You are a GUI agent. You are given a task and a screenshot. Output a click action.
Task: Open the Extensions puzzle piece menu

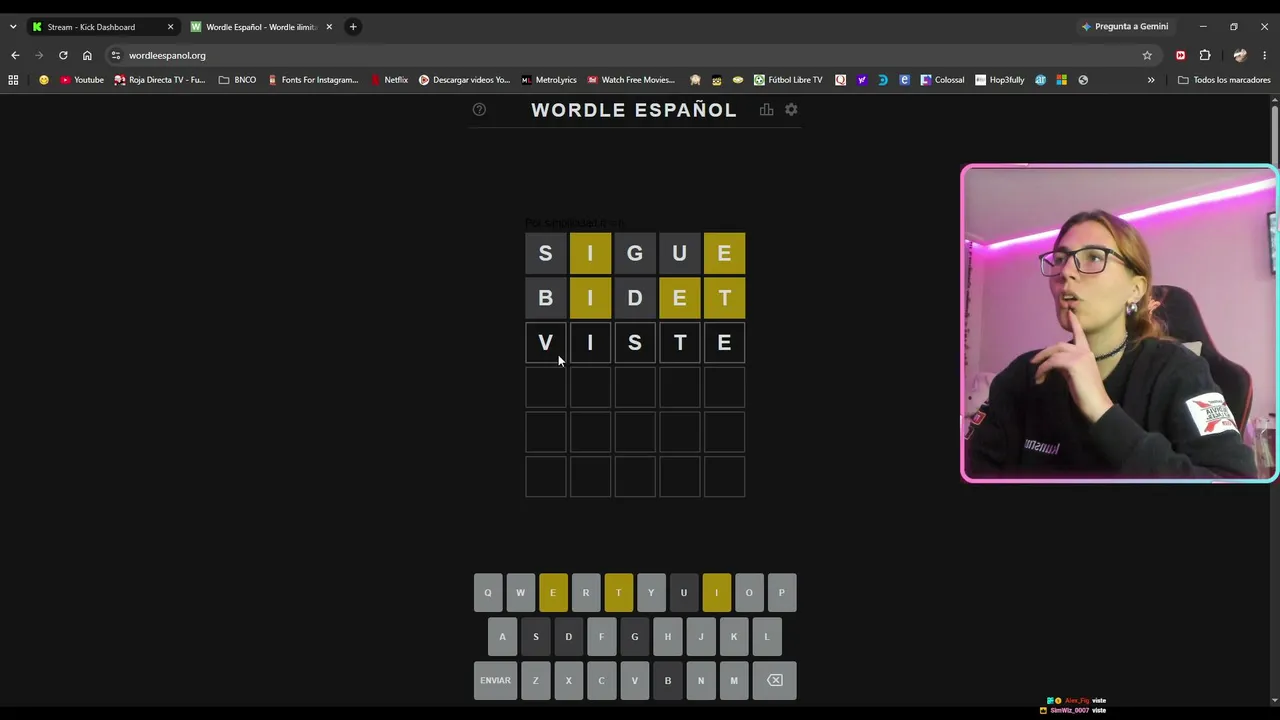pos(1205,55)
